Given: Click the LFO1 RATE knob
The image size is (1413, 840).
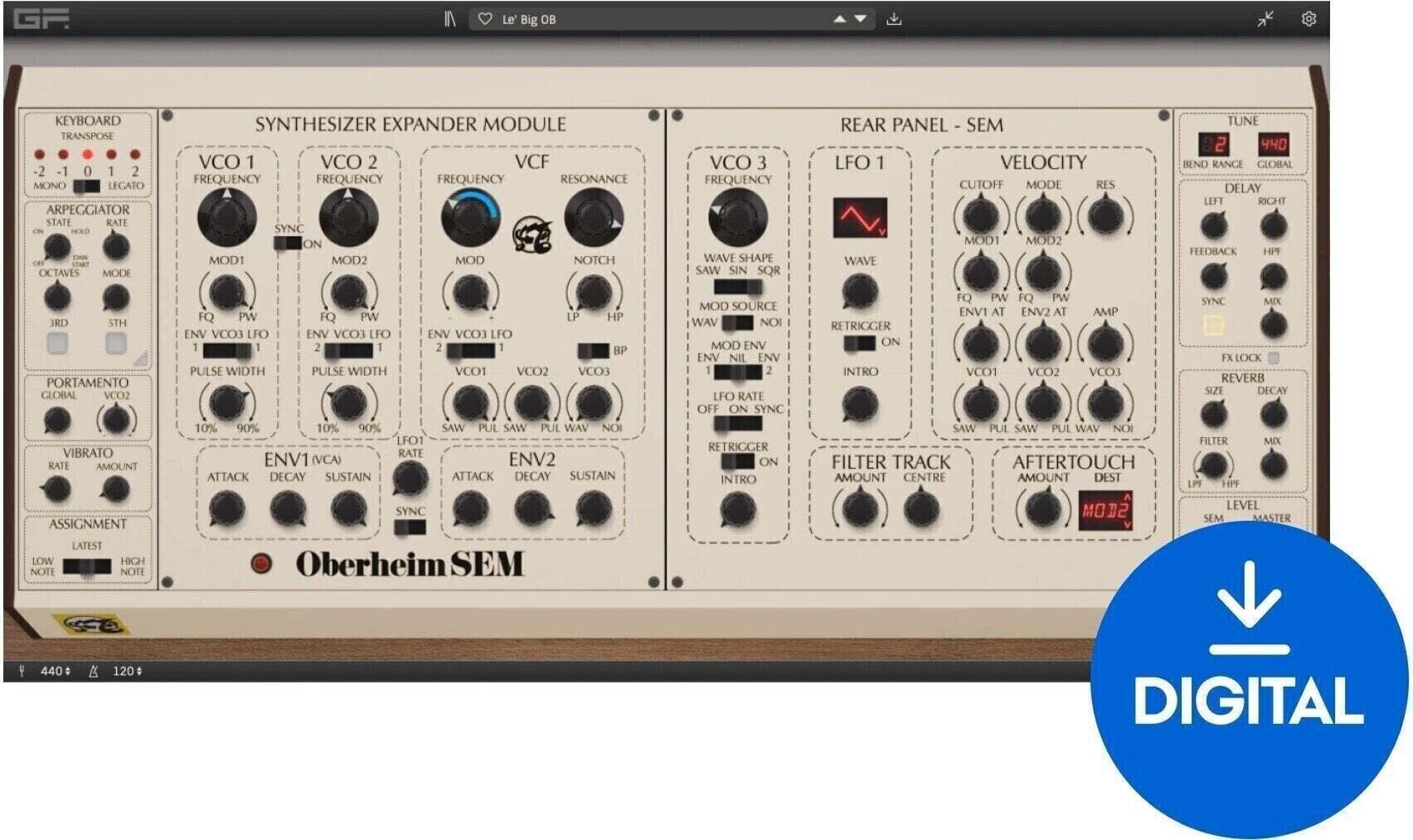Looking at the screenshot, I should click(410, 478).
